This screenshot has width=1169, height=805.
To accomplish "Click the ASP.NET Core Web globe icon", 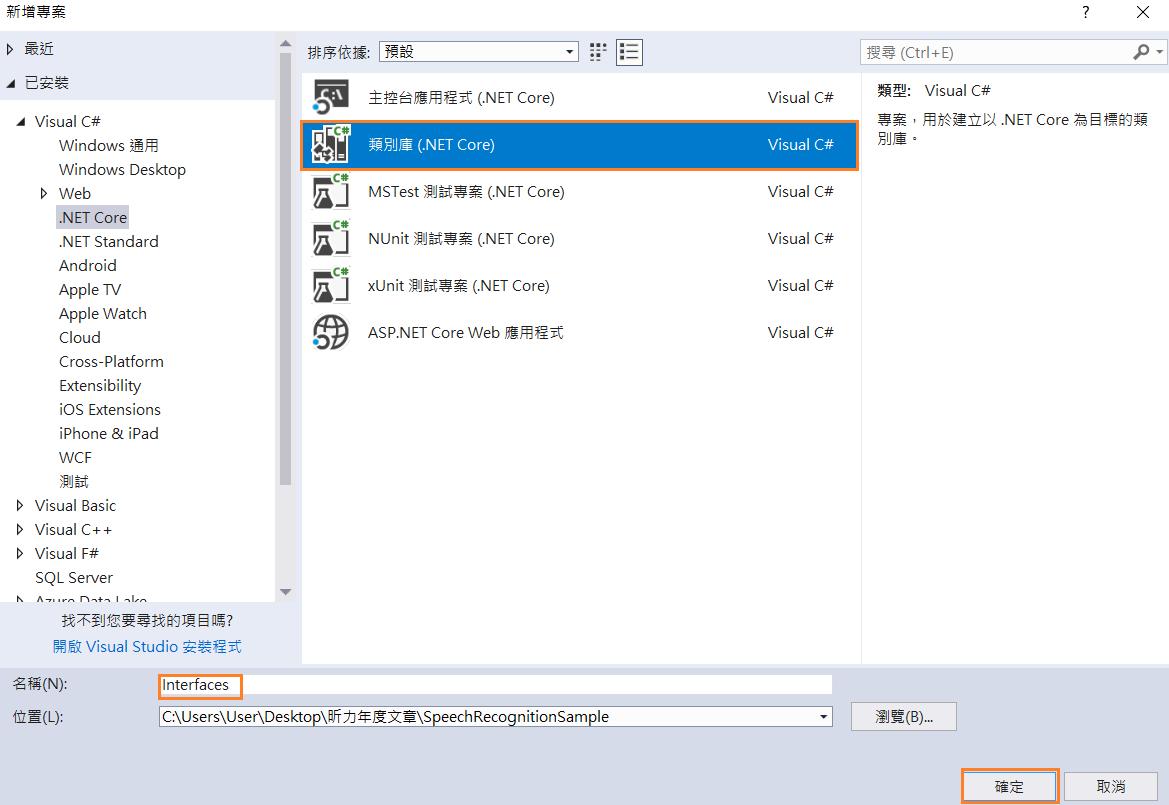I will (330, 332).
